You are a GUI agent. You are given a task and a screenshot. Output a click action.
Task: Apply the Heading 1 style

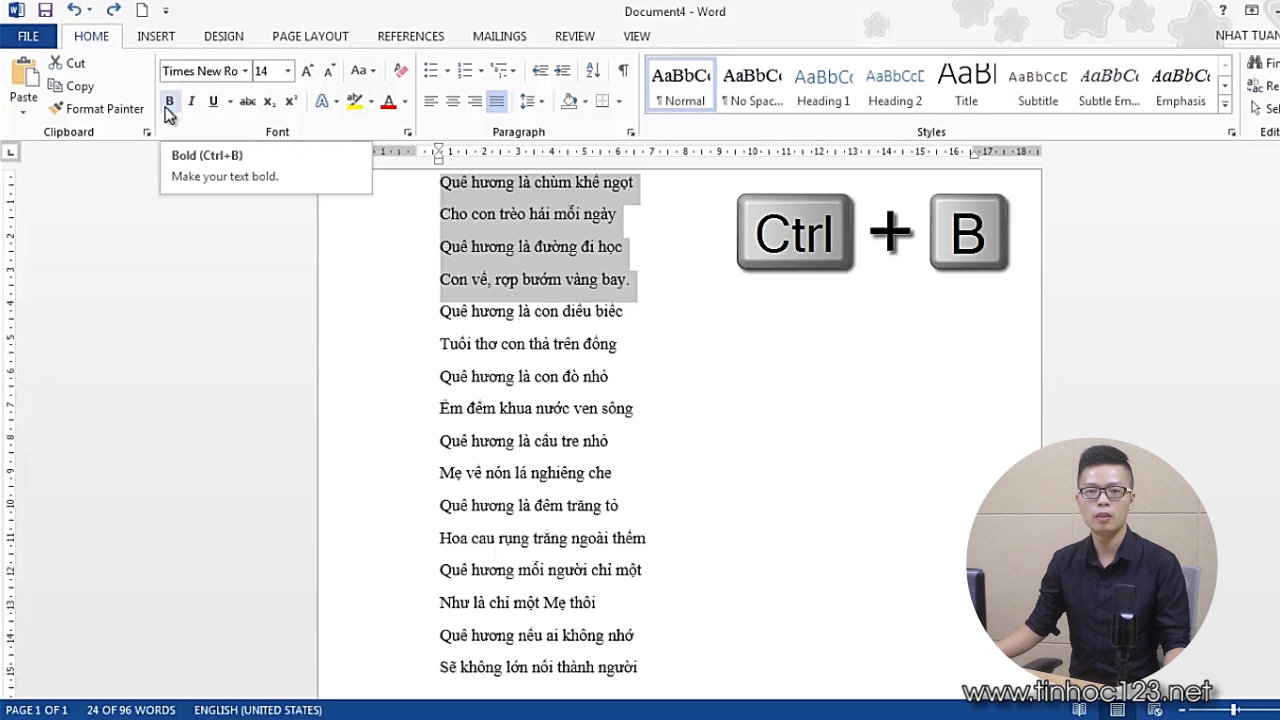823,86
